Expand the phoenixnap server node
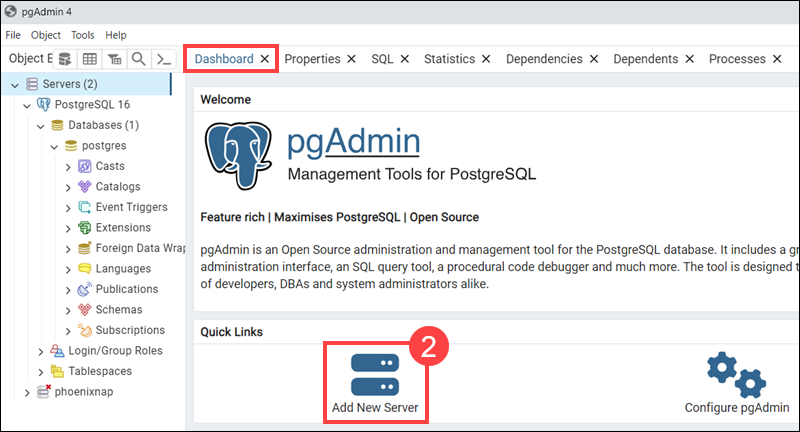 tap(27, 393)
